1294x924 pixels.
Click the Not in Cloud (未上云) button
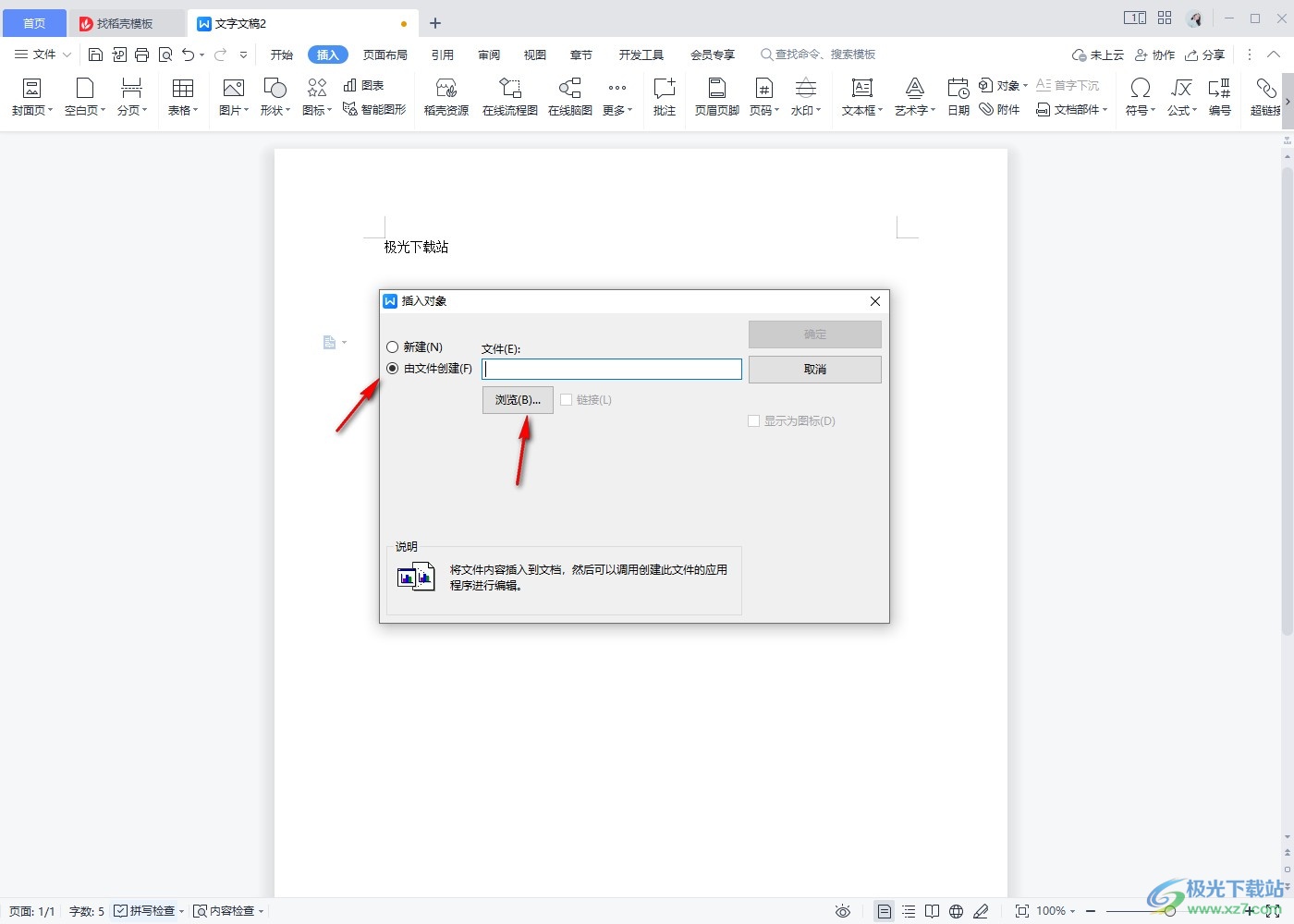tap(1098, 55)
